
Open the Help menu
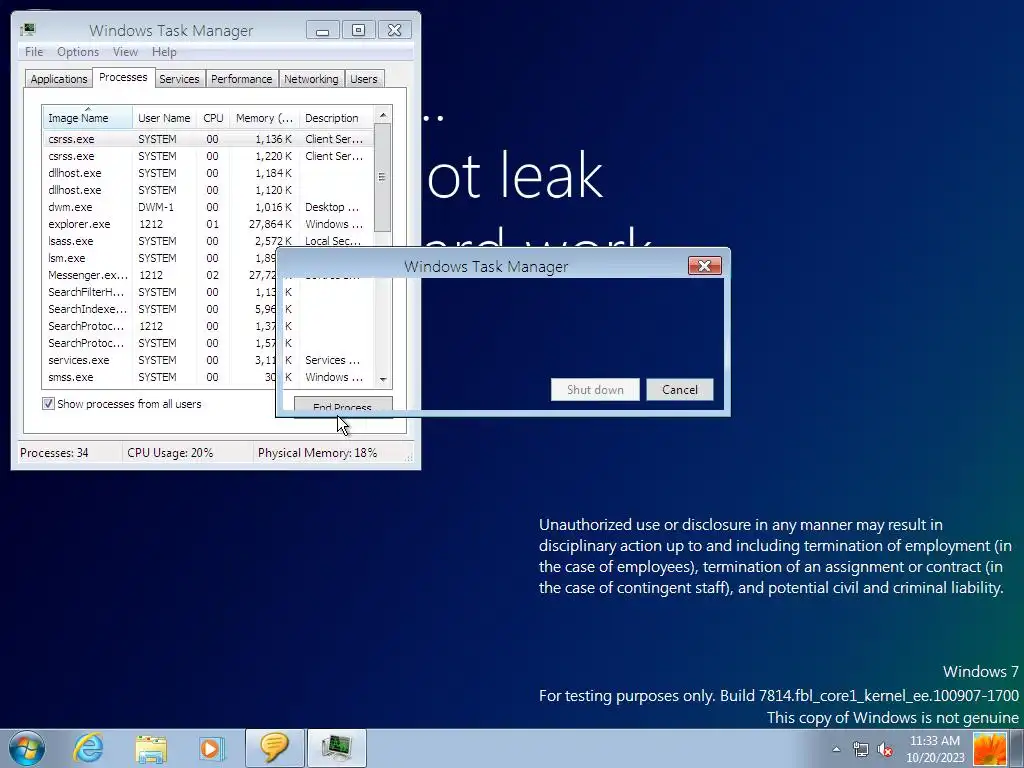coord(164,52)
